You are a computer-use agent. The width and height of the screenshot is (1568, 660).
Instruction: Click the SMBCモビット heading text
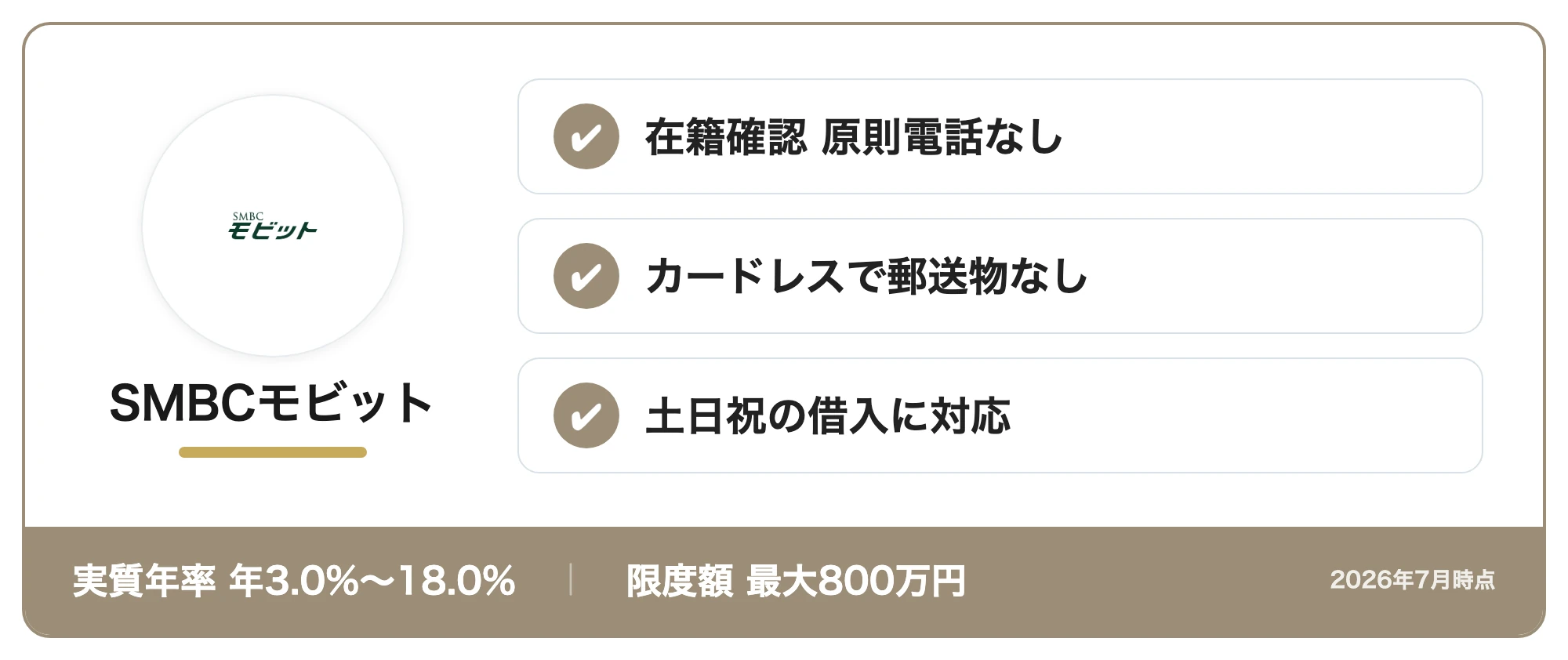point(271,404)
